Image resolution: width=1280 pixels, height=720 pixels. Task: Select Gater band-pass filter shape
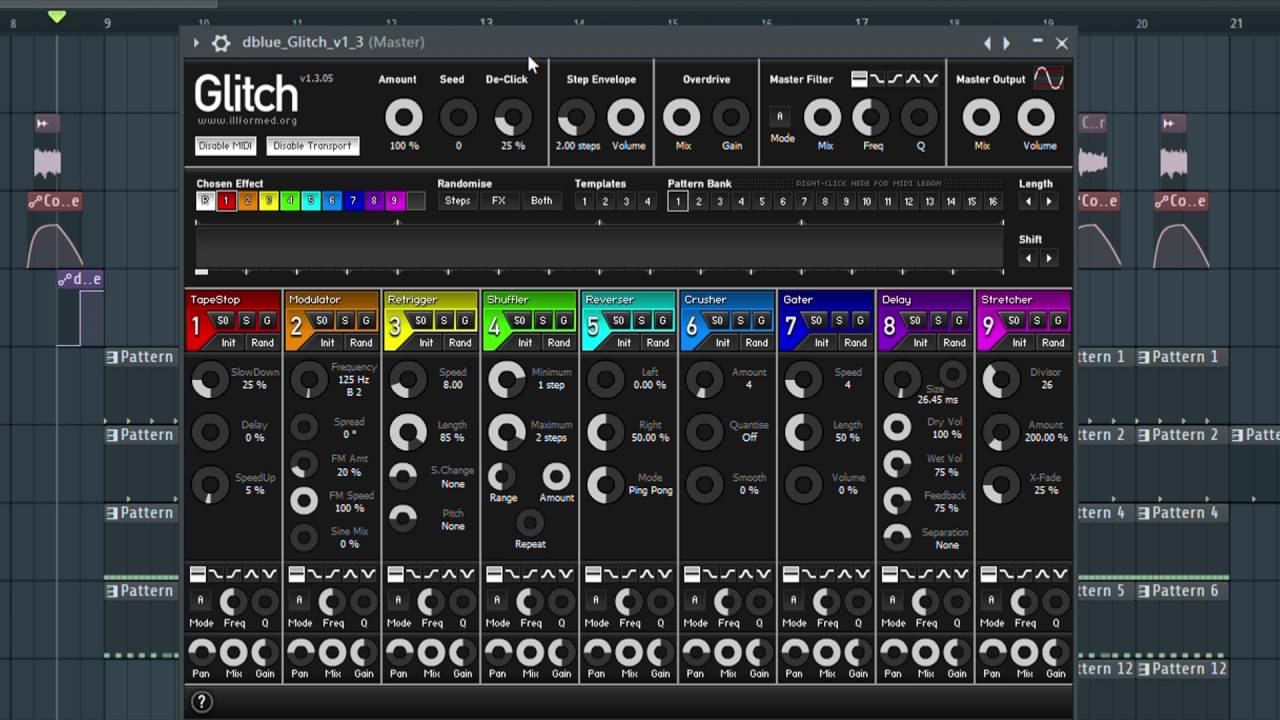846,574
